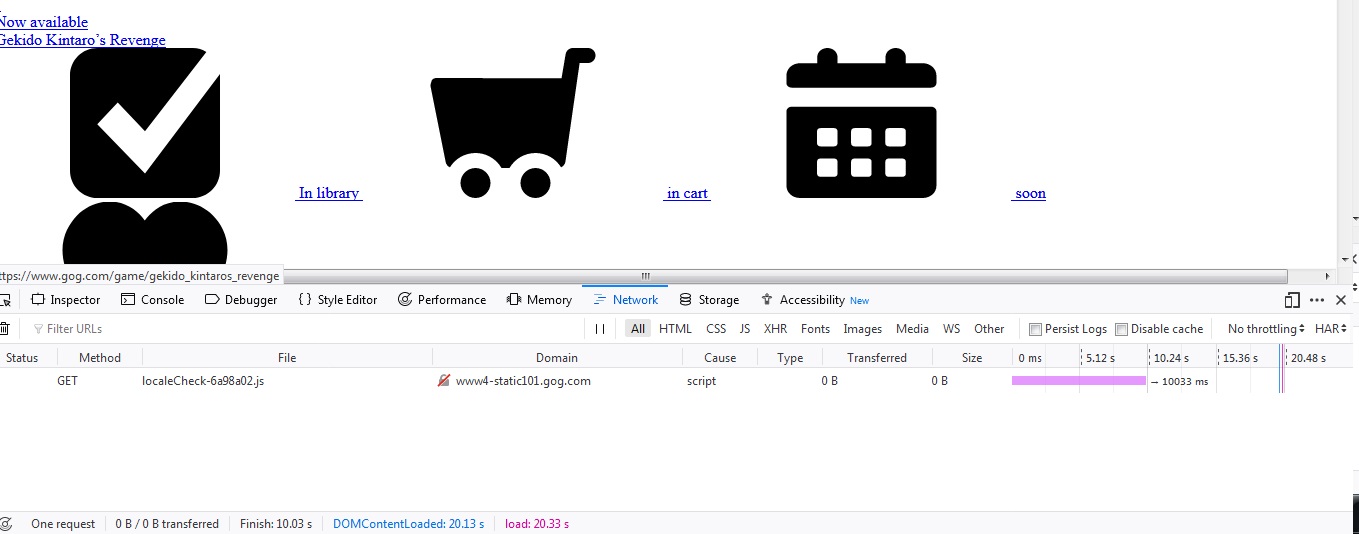This screenshot has width=1359, height=534.
Task: Filter requests by Fonts
Action: coord(815,329)
